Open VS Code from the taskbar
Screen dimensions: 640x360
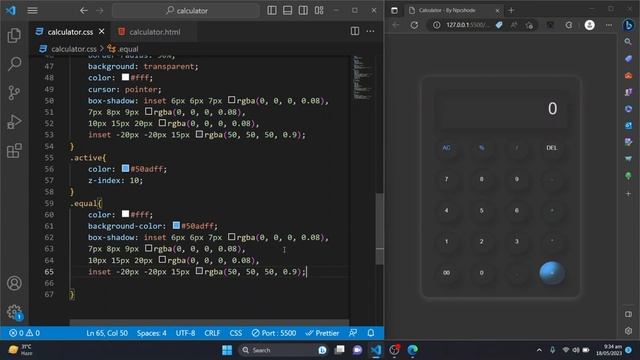point(376,350)
